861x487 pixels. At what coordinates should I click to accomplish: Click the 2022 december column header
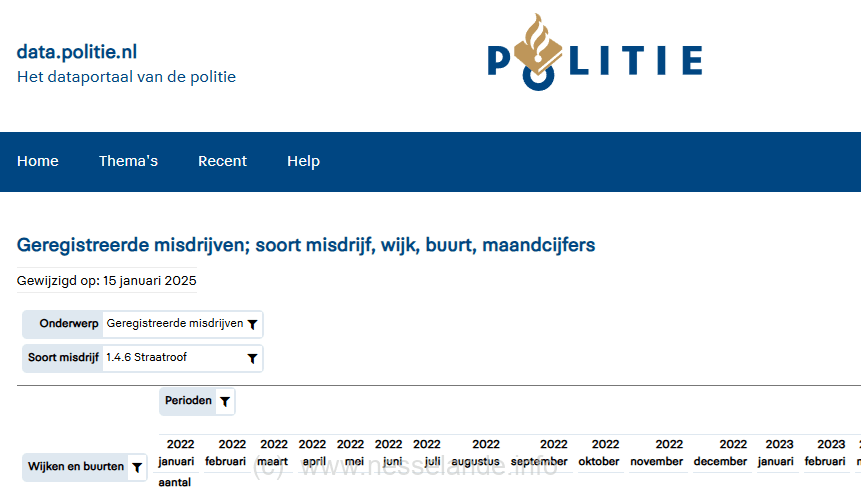coord(720,452)
